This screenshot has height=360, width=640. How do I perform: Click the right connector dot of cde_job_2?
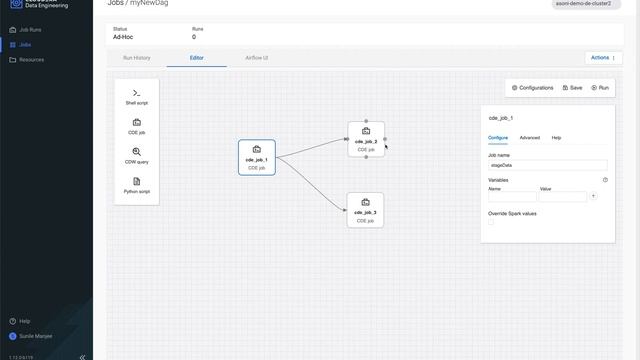385,139
